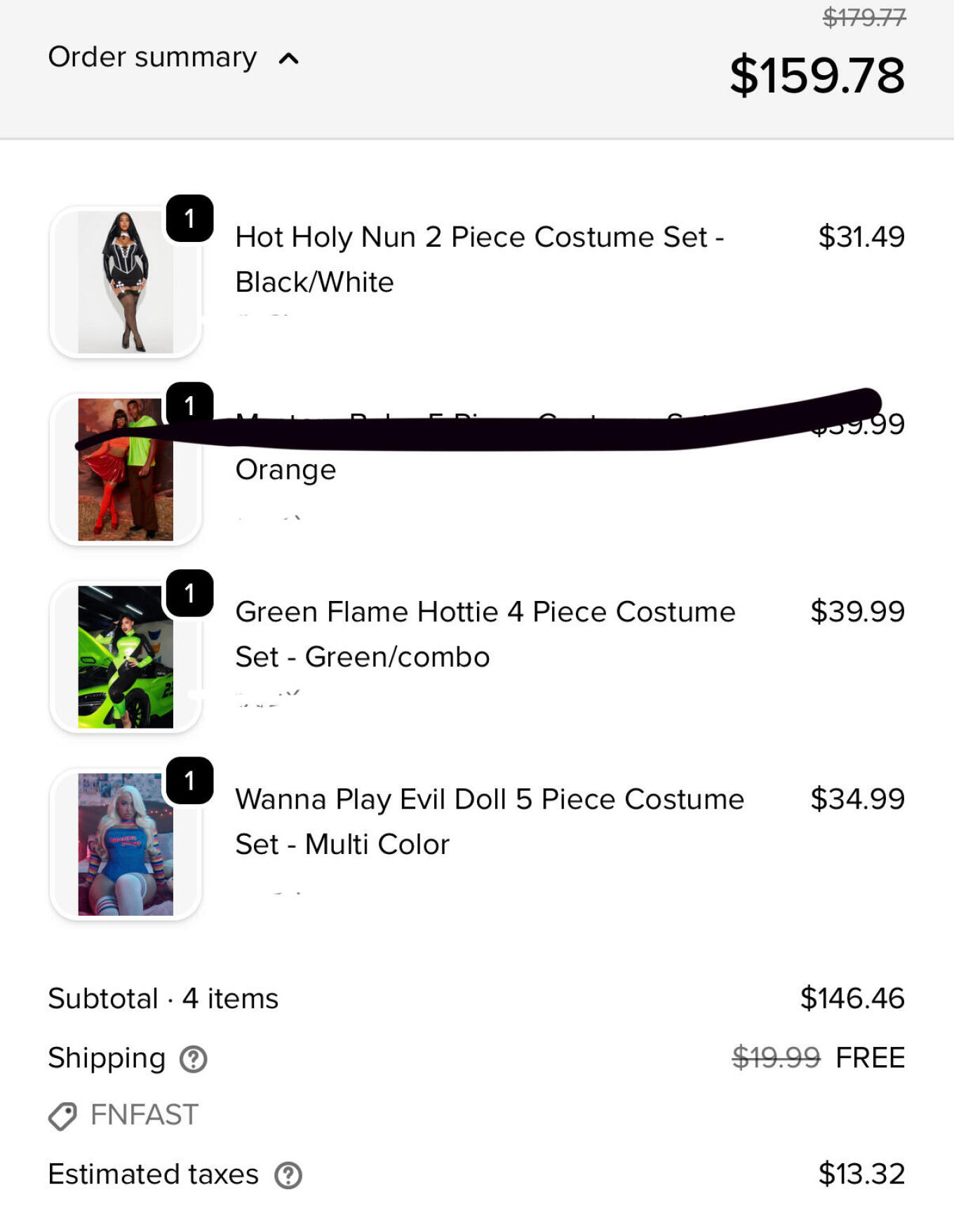Click quantity badge on Green Flame costume
This screenshot has width=954, height=1232.
coord(189,593)
